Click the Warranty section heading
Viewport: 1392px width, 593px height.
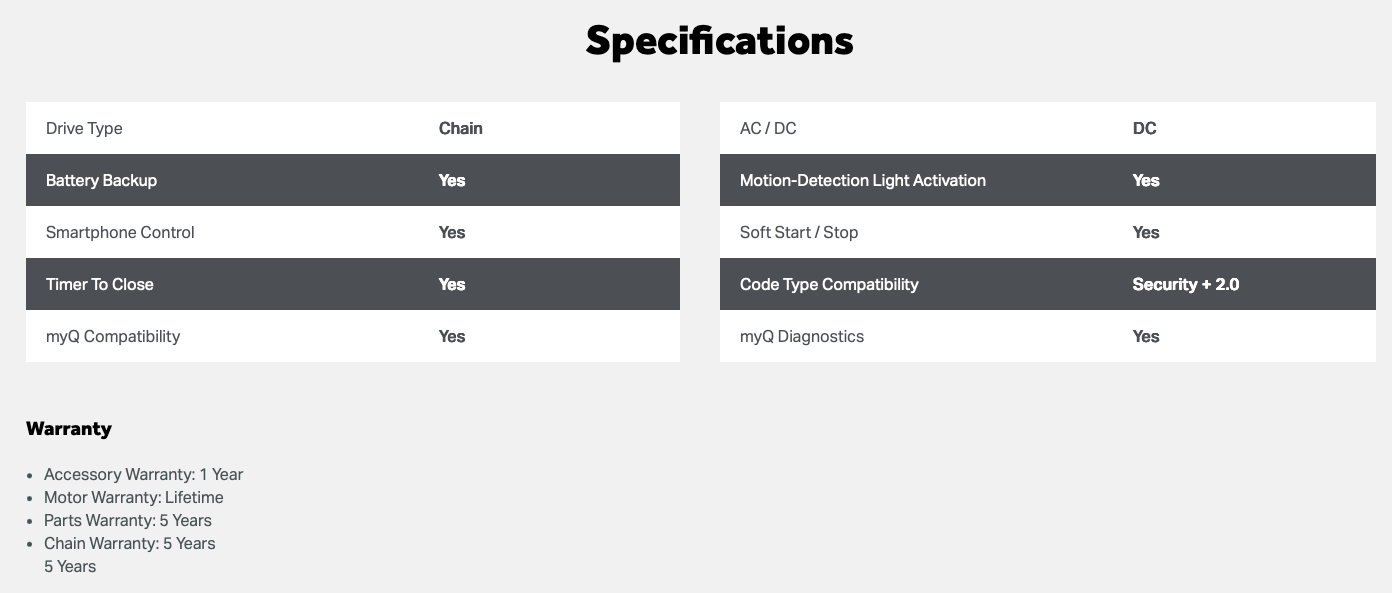(x=69, y=428)
